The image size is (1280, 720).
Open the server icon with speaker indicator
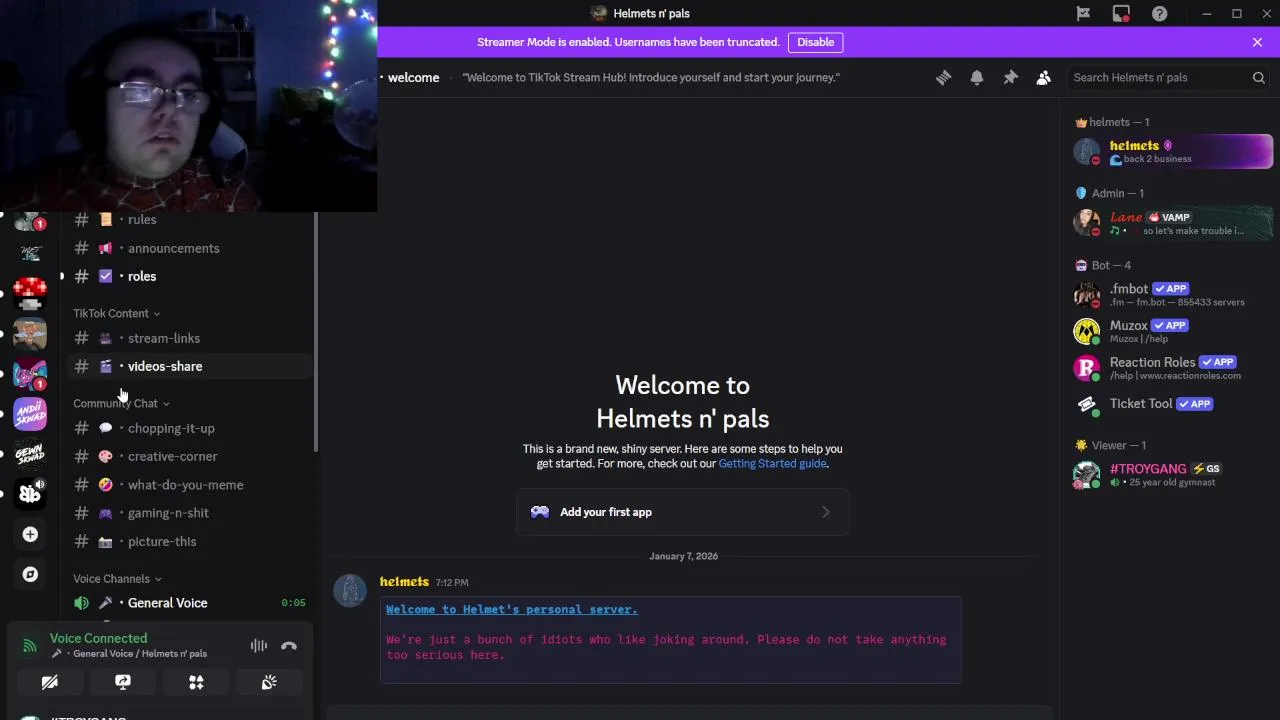coord(30,493)
